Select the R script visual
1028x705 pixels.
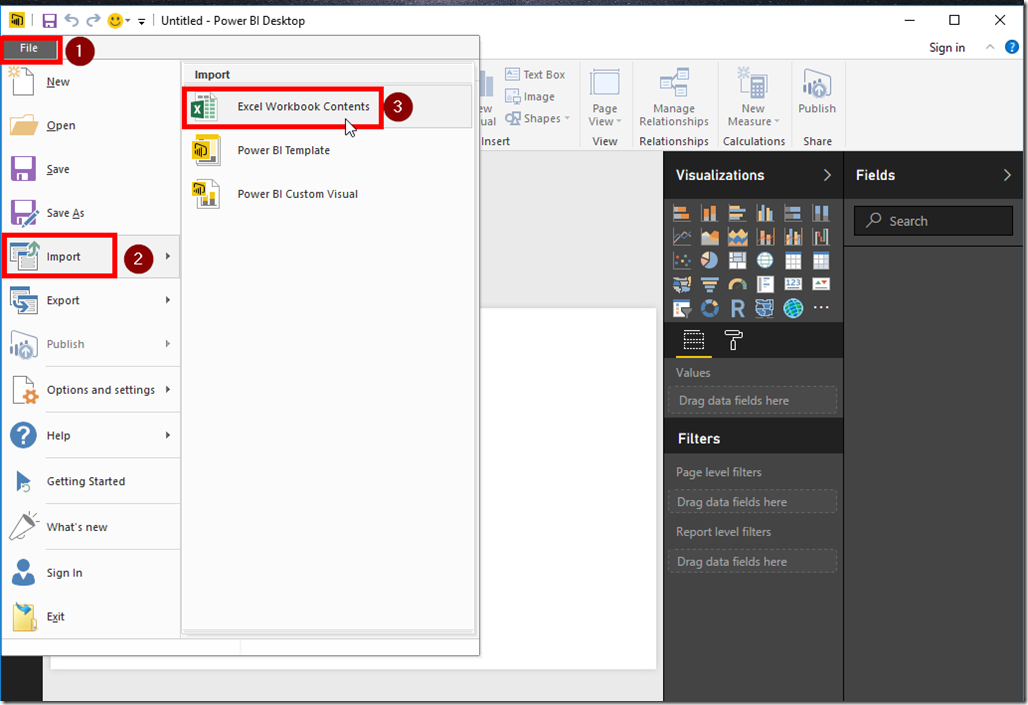point(738,308)
